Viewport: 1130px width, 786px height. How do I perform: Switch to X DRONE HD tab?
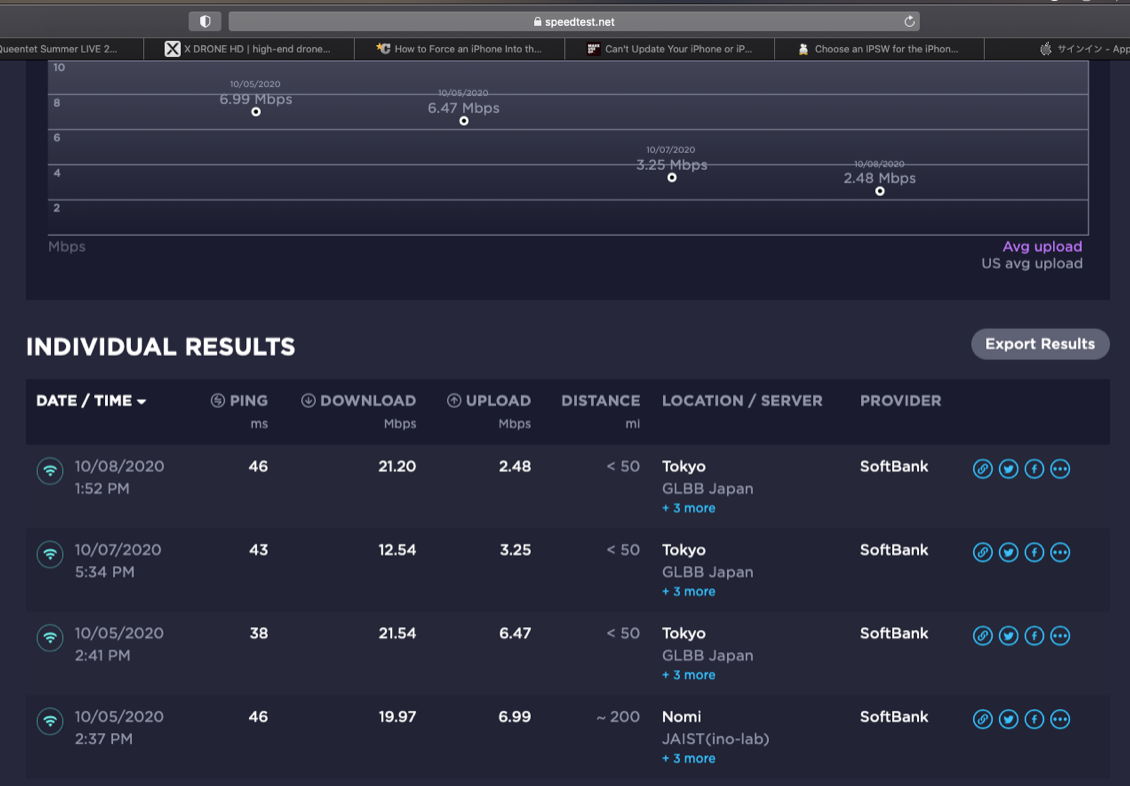[249, 49]
